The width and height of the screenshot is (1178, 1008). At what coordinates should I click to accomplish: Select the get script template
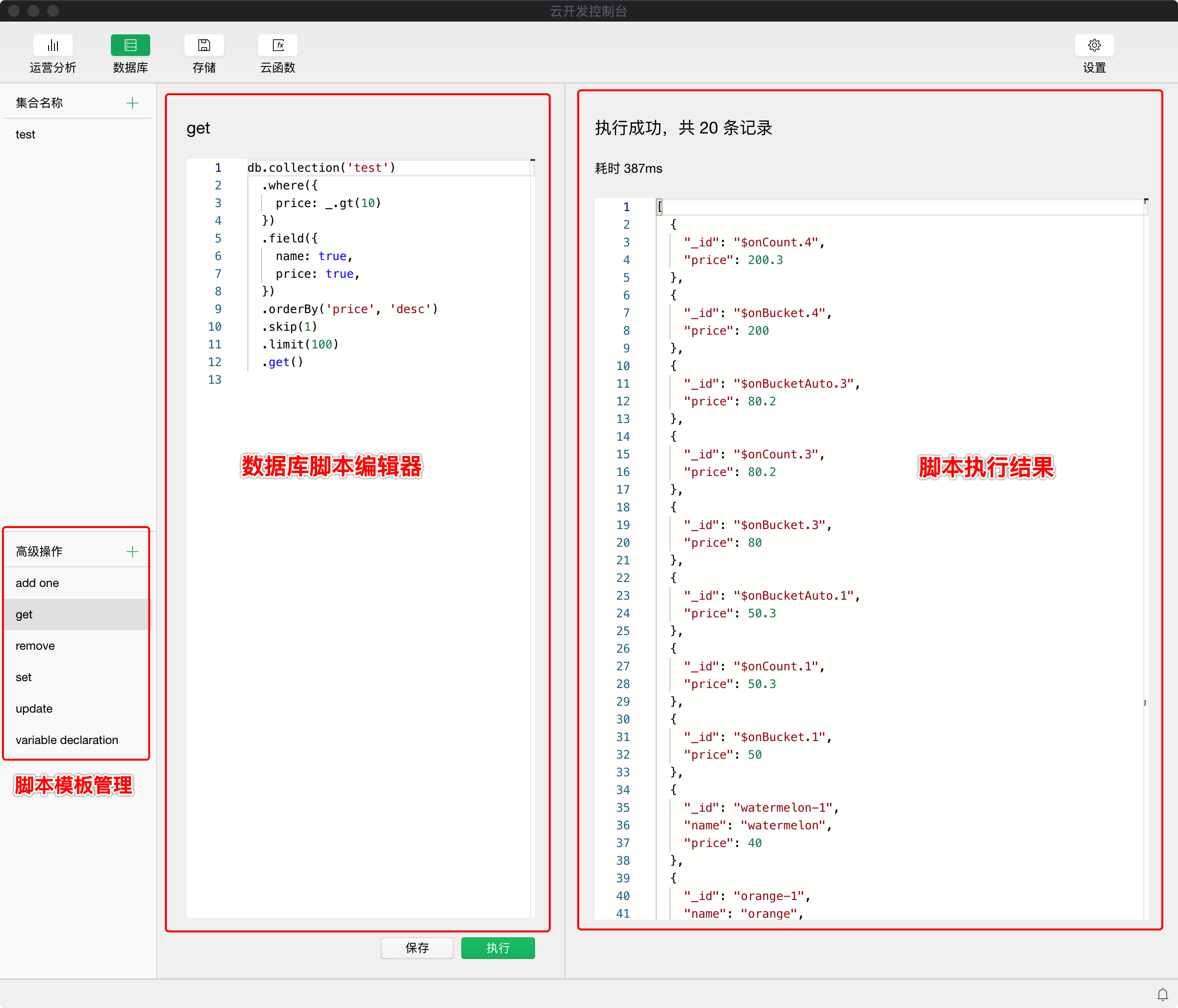click(25, 614)
